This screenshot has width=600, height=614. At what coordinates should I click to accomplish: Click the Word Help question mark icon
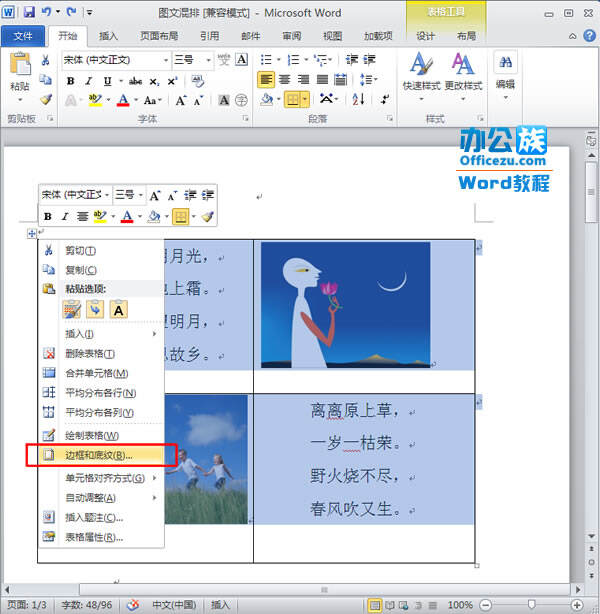(x=589, y=36)
